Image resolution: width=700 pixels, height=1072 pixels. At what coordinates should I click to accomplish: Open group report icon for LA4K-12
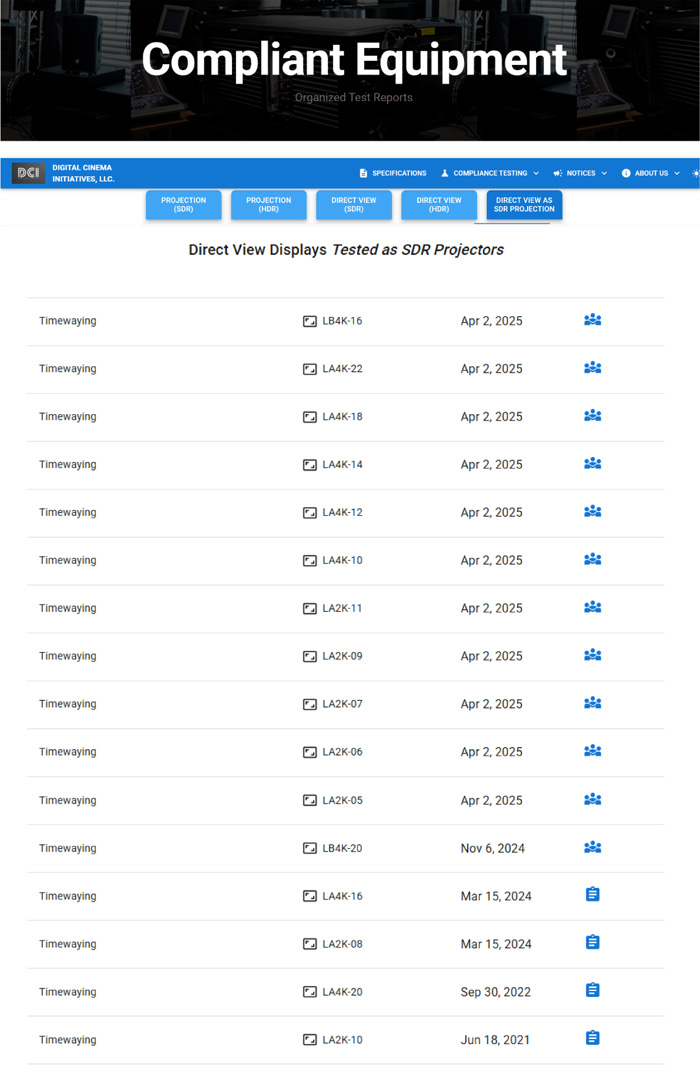tap(593, 511)
